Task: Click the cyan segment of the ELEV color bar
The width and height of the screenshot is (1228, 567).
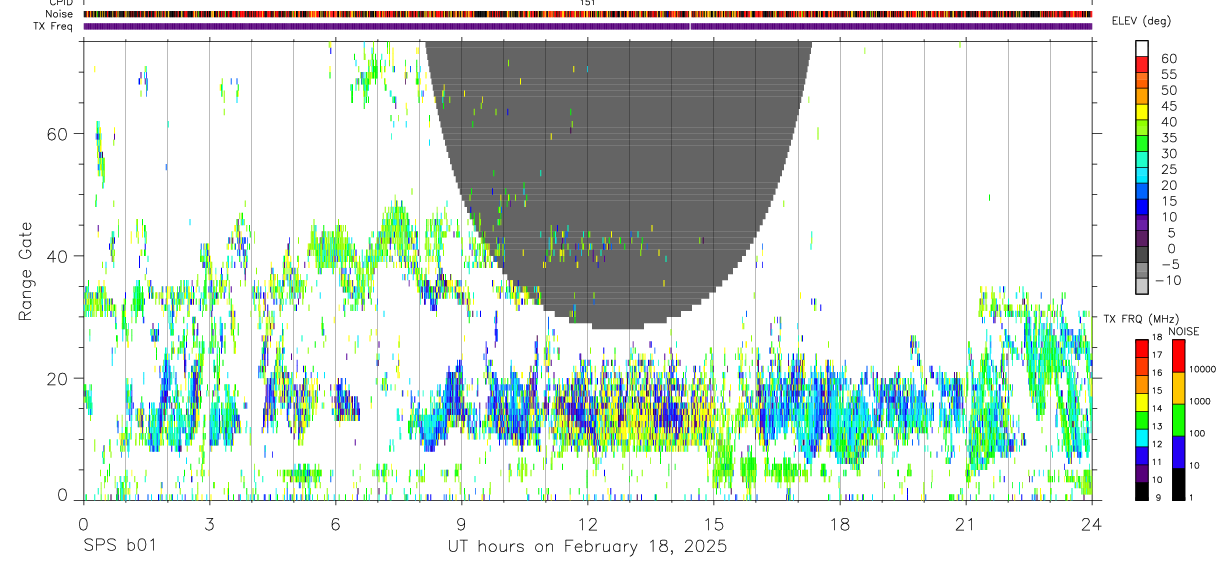Action: [x=1141, y=176]
